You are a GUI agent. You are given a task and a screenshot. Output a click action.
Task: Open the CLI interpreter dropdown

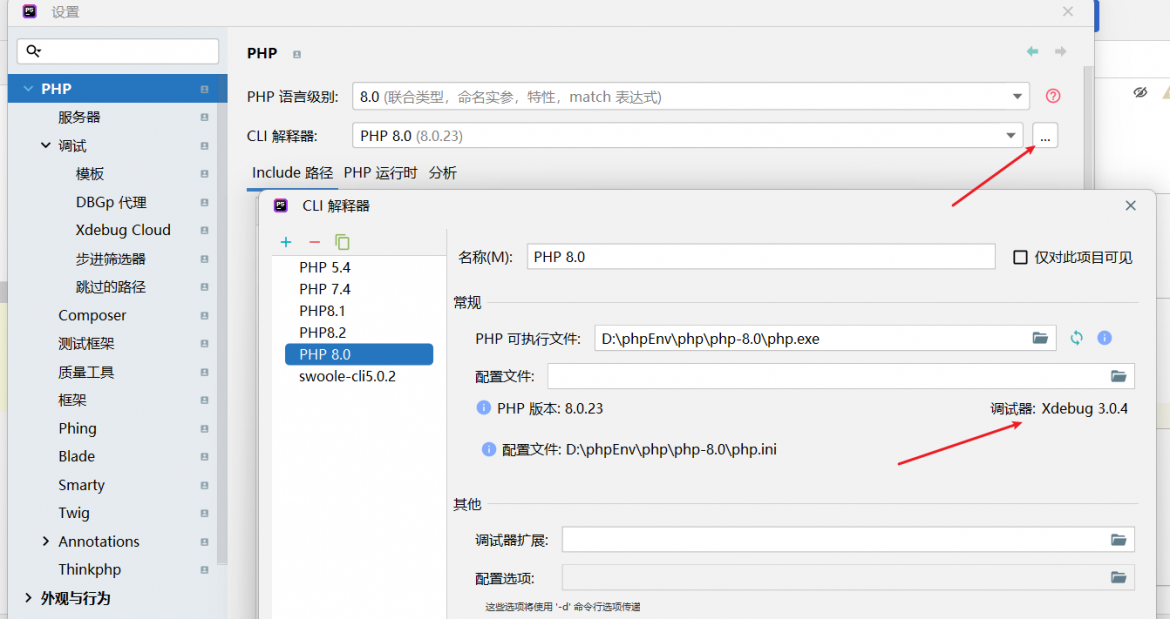tap(1010, 136)
